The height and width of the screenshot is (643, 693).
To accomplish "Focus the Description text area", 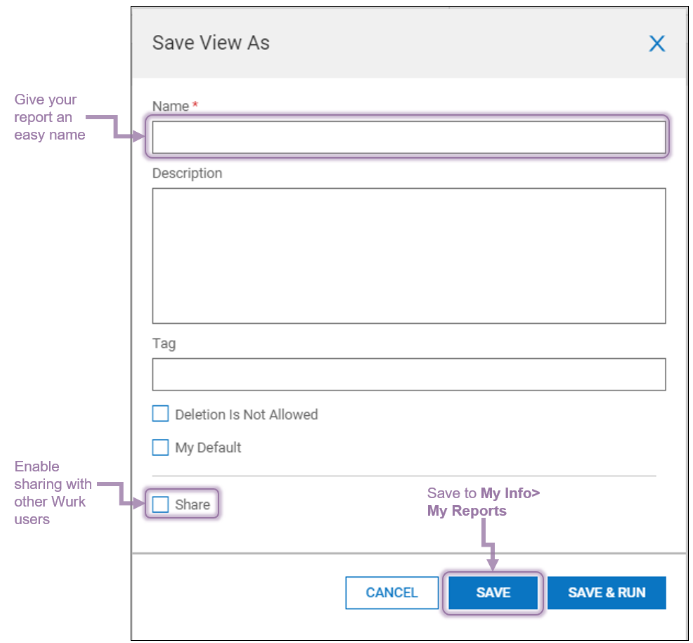I will coord(408,255).
